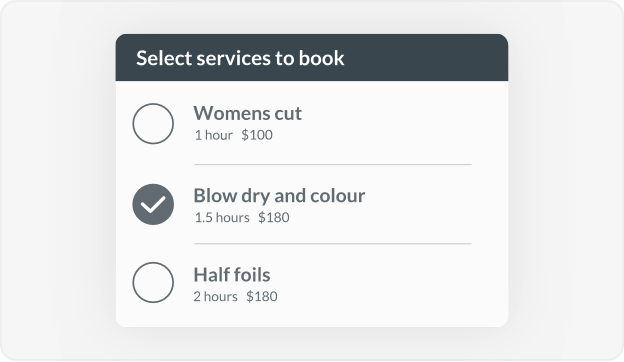Tick the Womens cut circle checkbox

153,124
